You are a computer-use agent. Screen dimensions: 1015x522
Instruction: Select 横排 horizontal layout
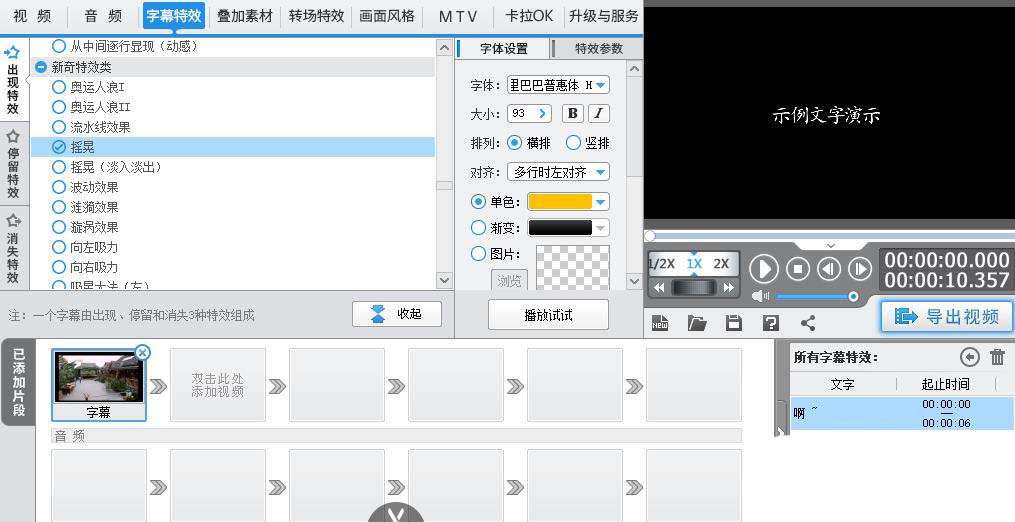click(x=515, y=143)
